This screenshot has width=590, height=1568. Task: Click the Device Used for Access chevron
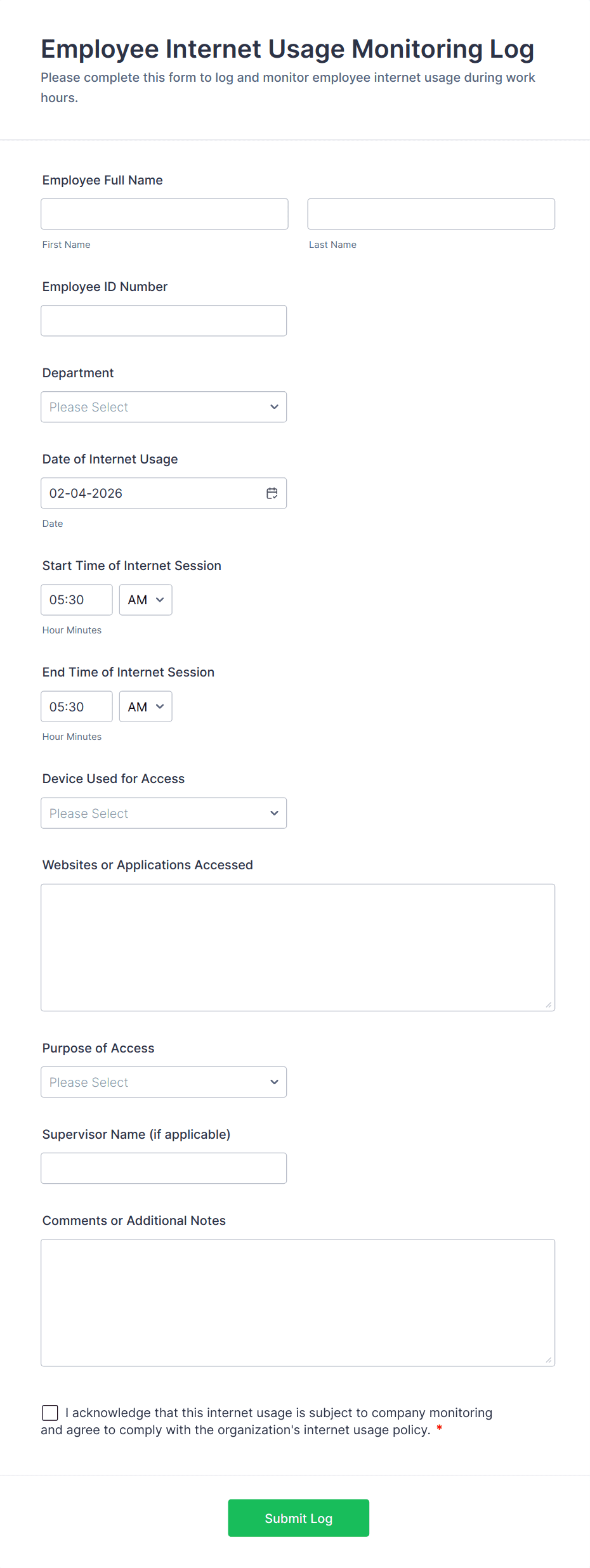(274, 813)
